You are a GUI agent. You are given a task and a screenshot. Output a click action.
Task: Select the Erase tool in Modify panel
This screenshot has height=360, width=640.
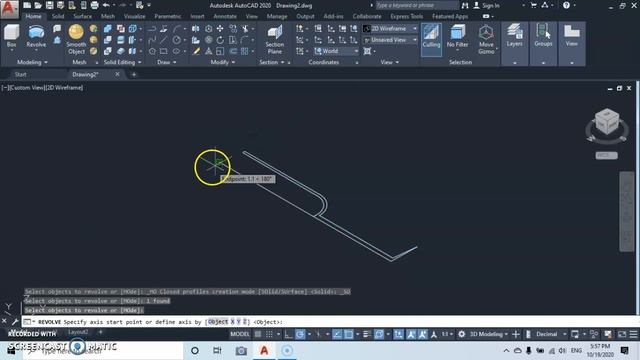196,51
